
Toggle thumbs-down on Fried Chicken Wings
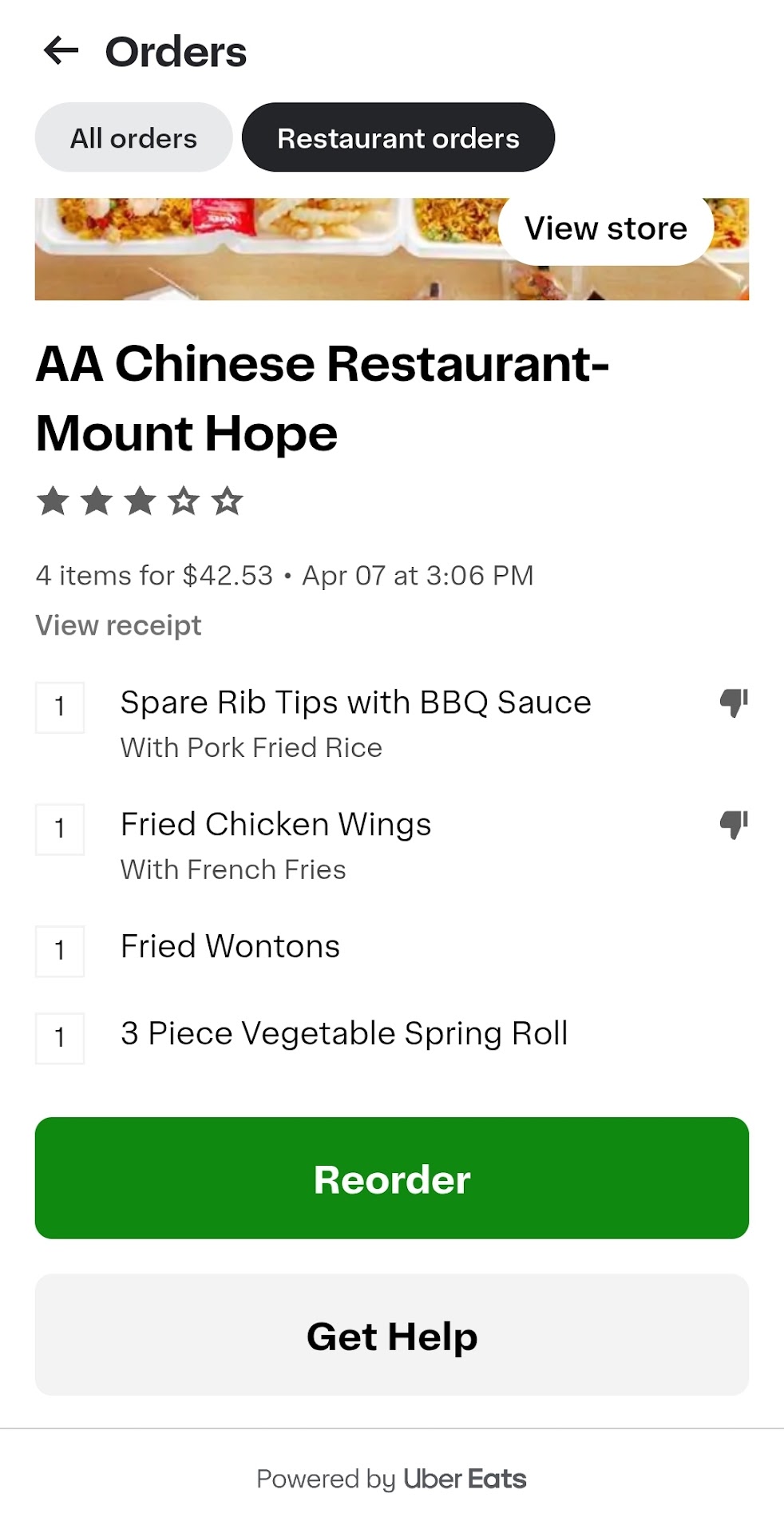pos(734,825)
